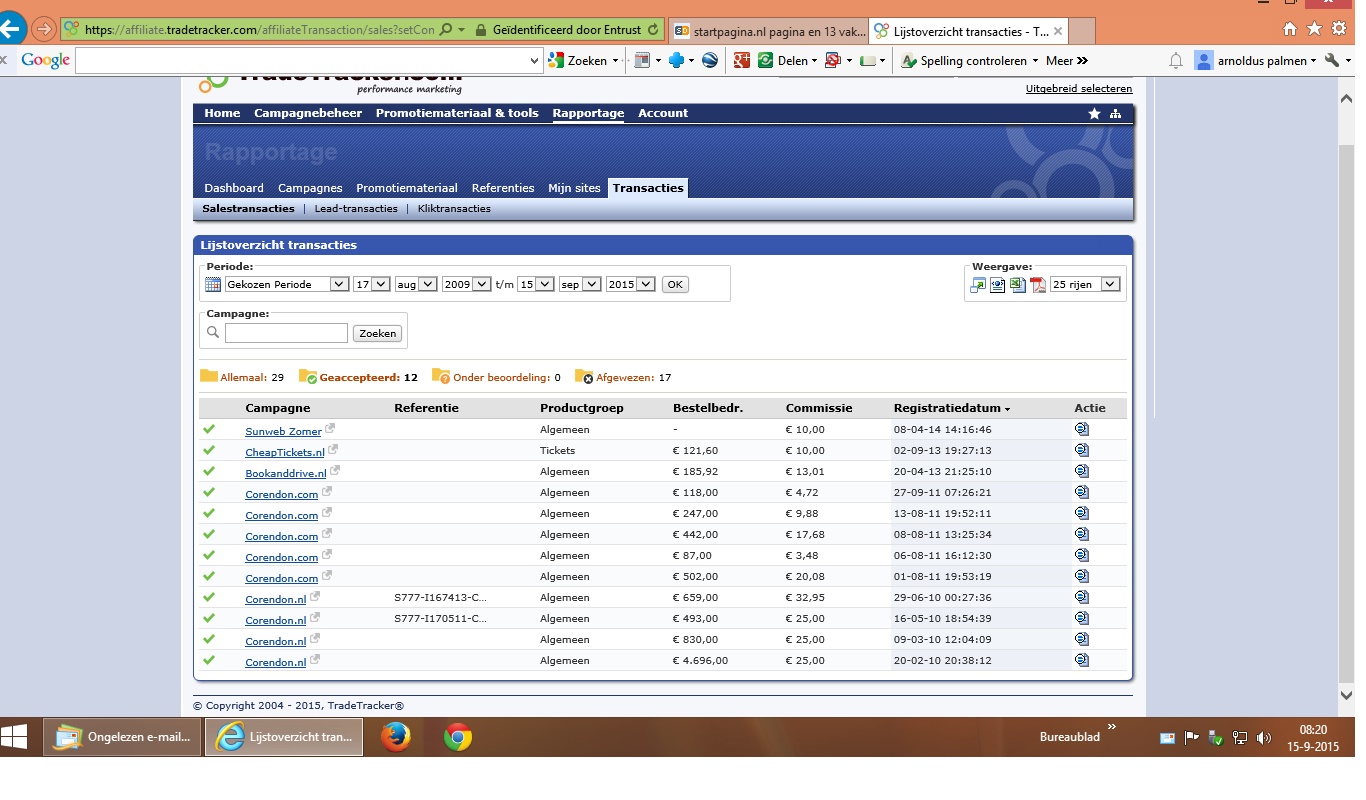Open Campagnebeheer menu
Viewport: 1366px width, 800px height.
(308, 113)
